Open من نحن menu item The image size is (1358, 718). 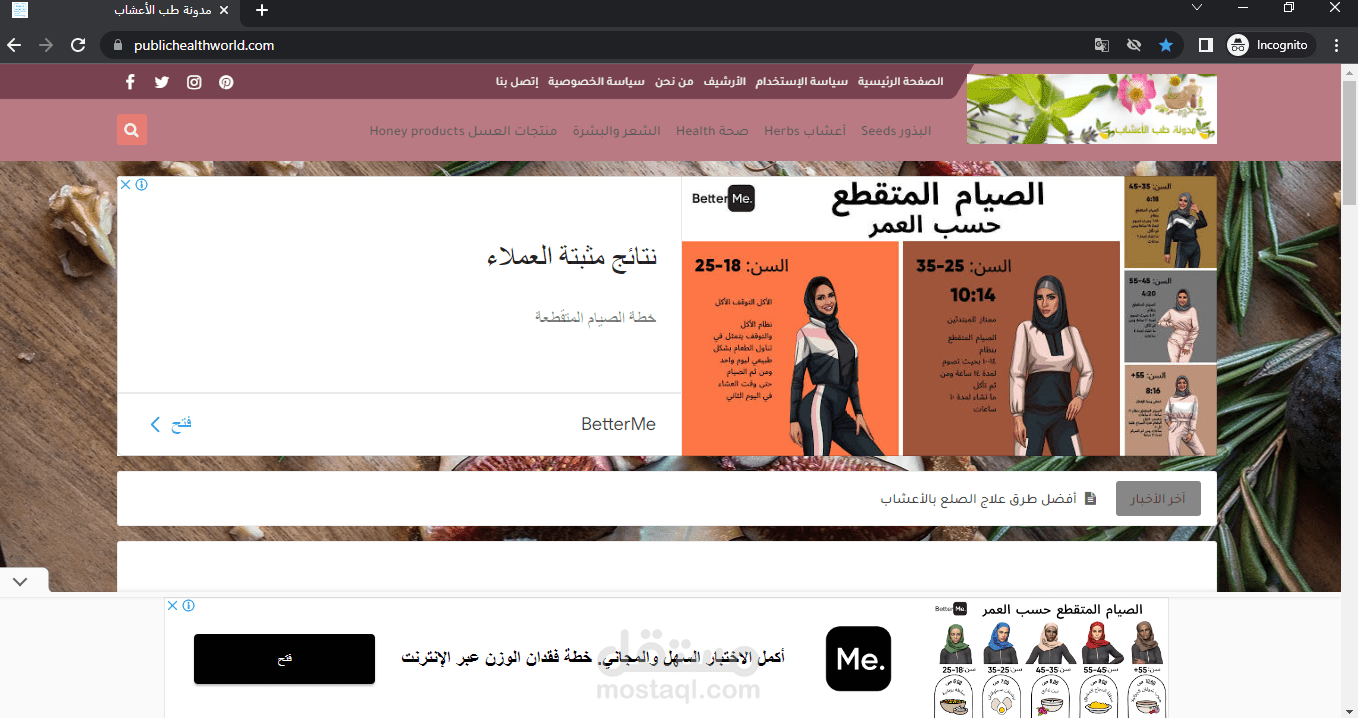click(x=674, y=81)
